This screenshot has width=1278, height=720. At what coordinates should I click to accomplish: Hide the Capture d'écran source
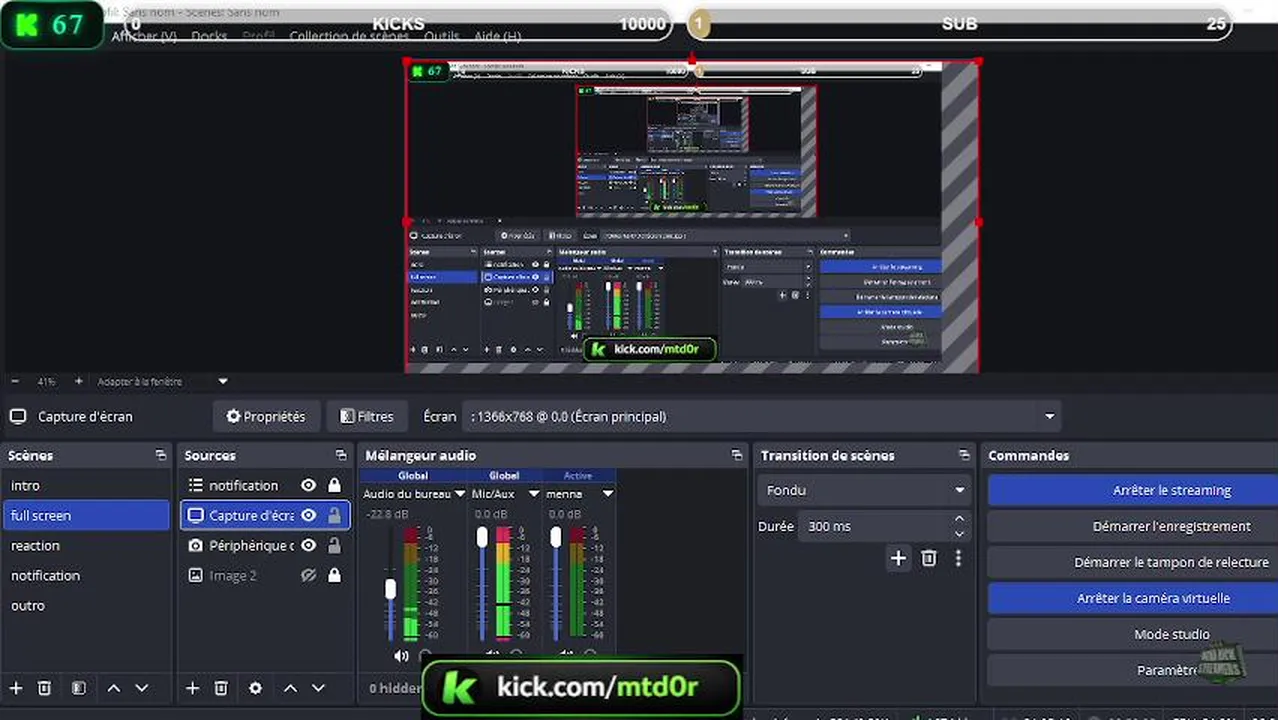309,515
